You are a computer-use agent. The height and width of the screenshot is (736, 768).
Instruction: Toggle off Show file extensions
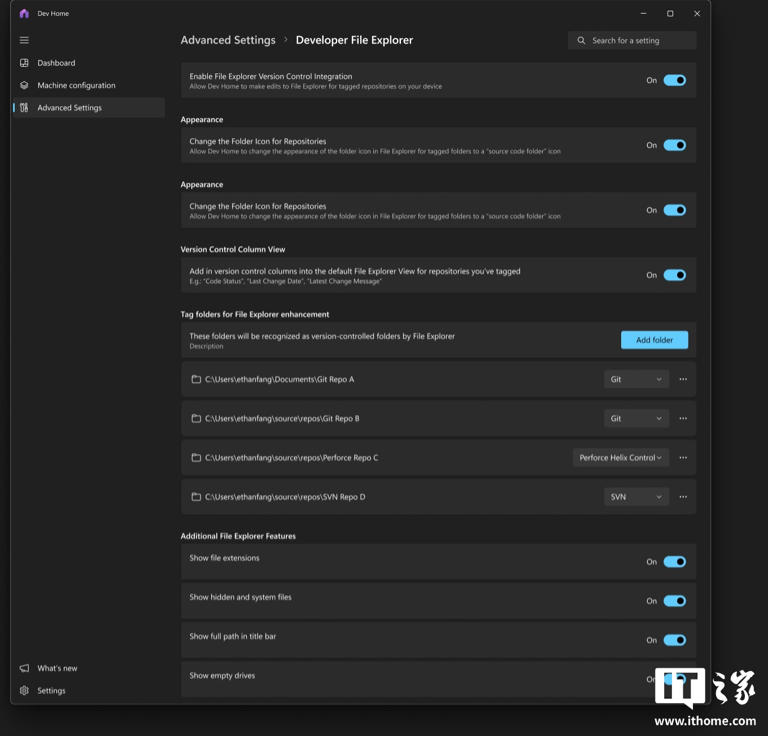(675, 562)
